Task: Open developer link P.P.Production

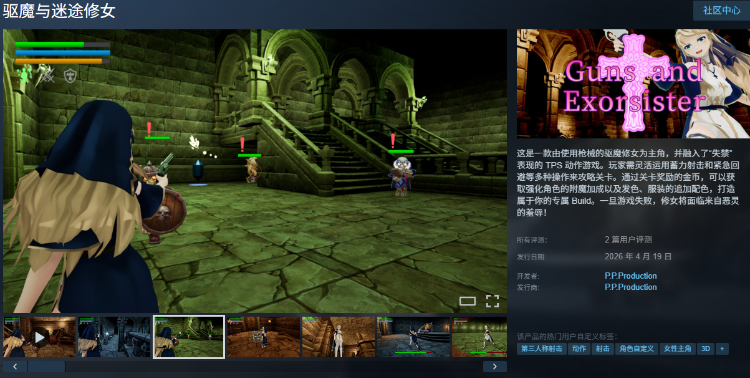Action: 630,276
